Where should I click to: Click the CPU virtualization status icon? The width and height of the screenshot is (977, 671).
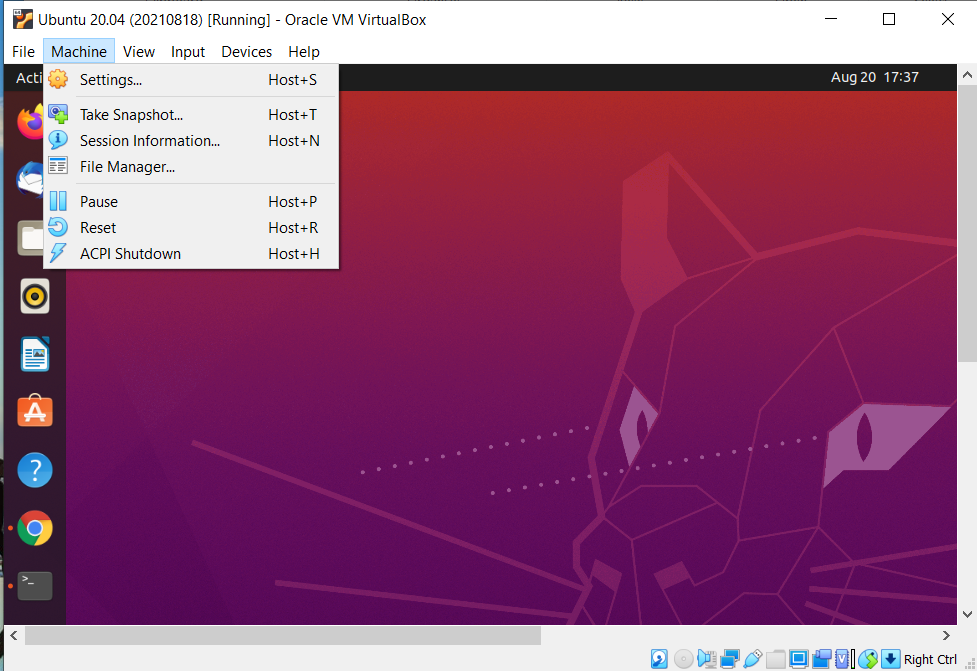pyautogui.click(x=842, y=659)
